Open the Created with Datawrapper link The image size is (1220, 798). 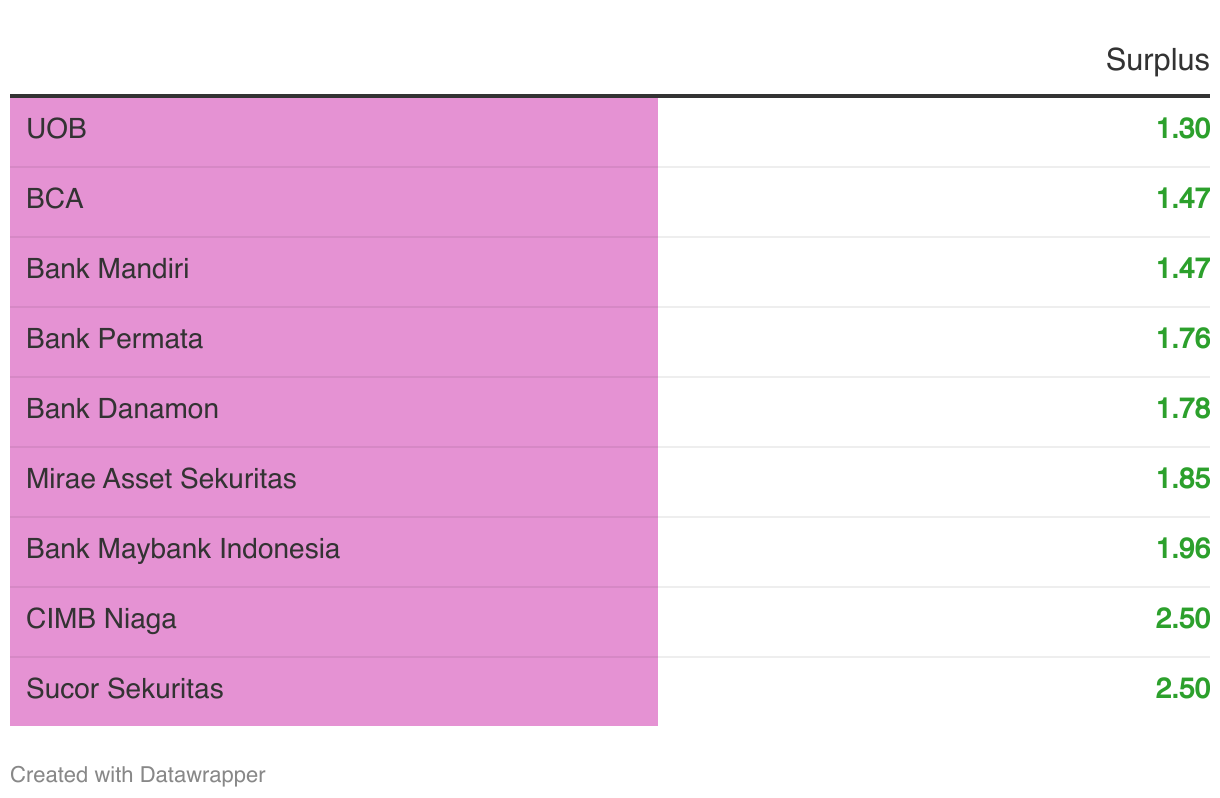pos(138,775)
